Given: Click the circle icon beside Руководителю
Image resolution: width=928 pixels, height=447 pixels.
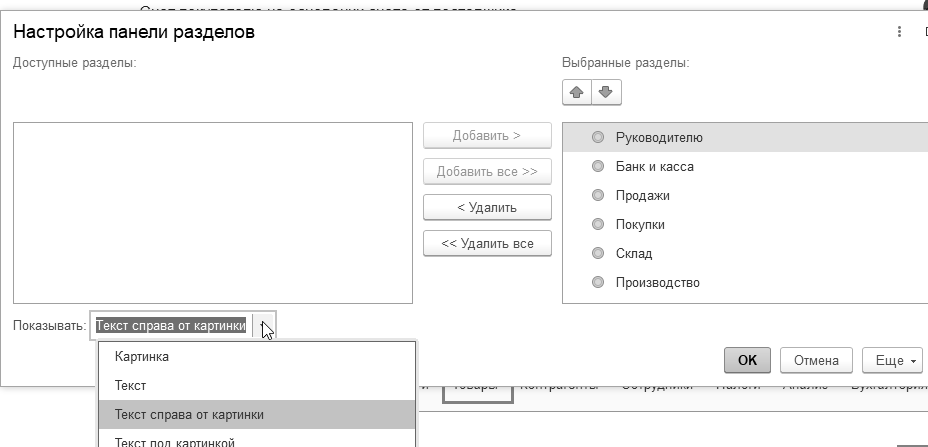Looking at the screenshot, I should tap(598, 137).
